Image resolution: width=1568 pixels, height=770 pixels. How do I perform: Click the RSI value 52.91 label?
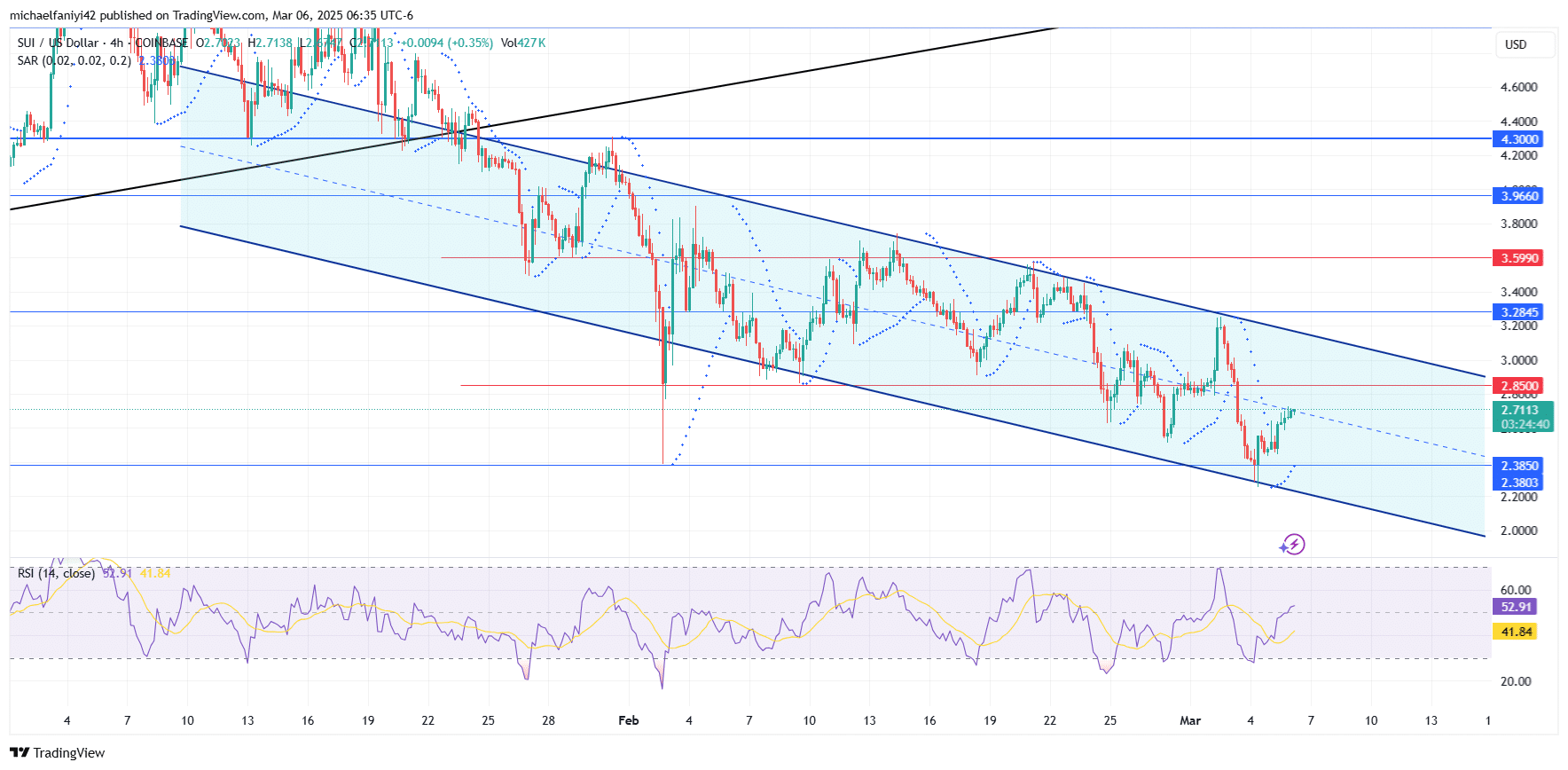(1516, 607)
